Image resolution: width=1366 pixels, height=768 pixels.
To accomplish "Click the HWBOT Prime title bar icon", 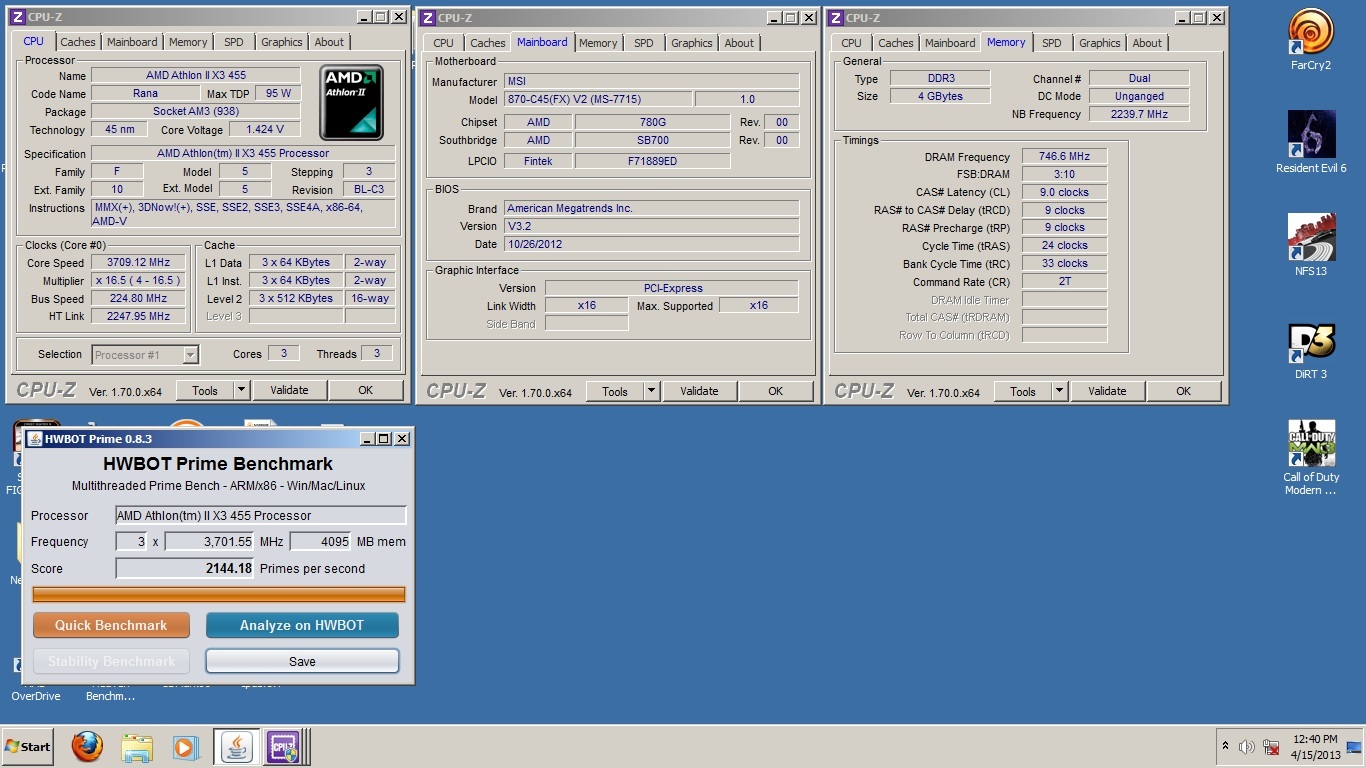I will tap(35, 438).
